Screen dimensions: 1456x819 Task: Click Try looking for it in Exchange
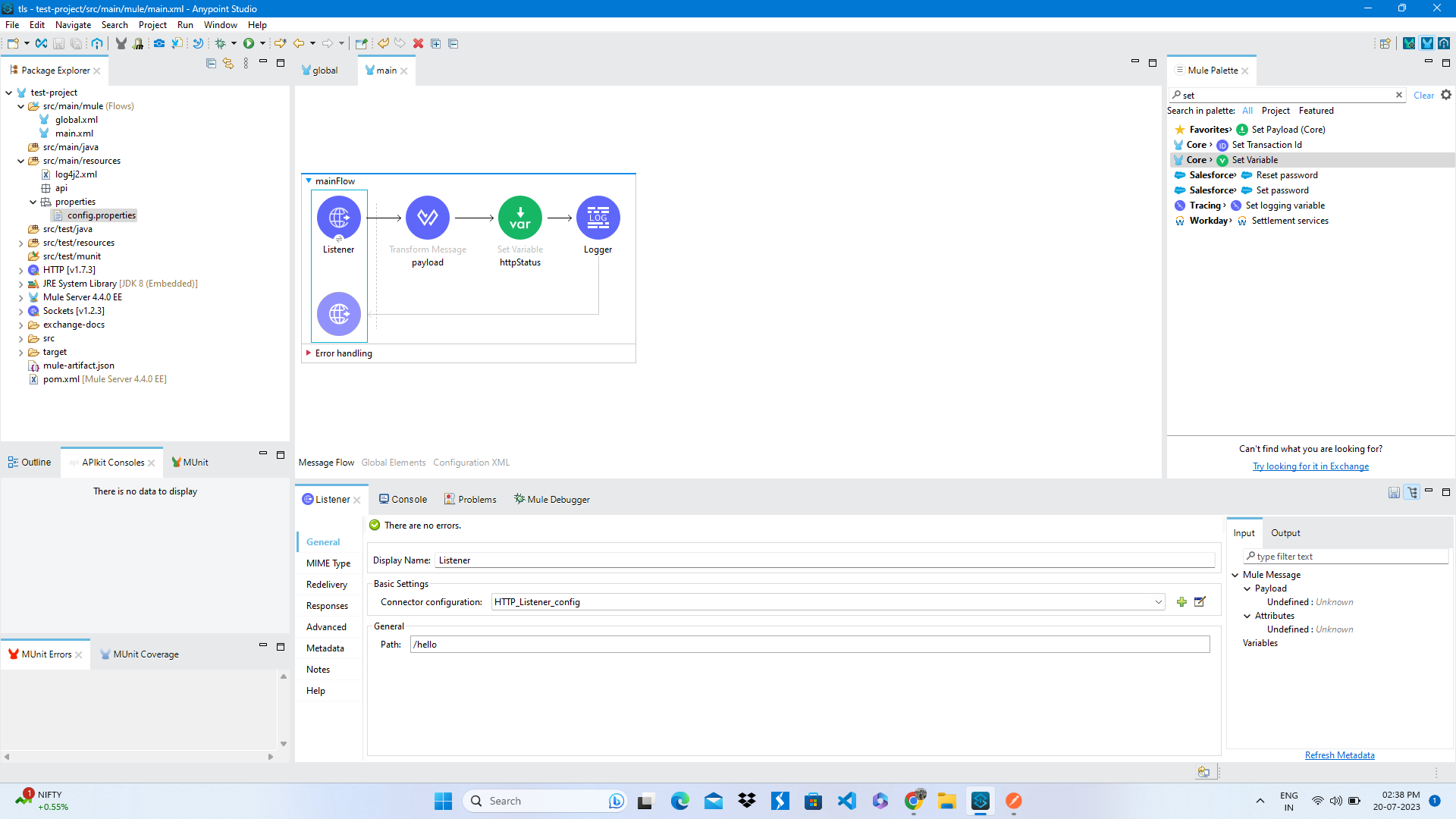pyautogui.click(x=1310, y=466)
